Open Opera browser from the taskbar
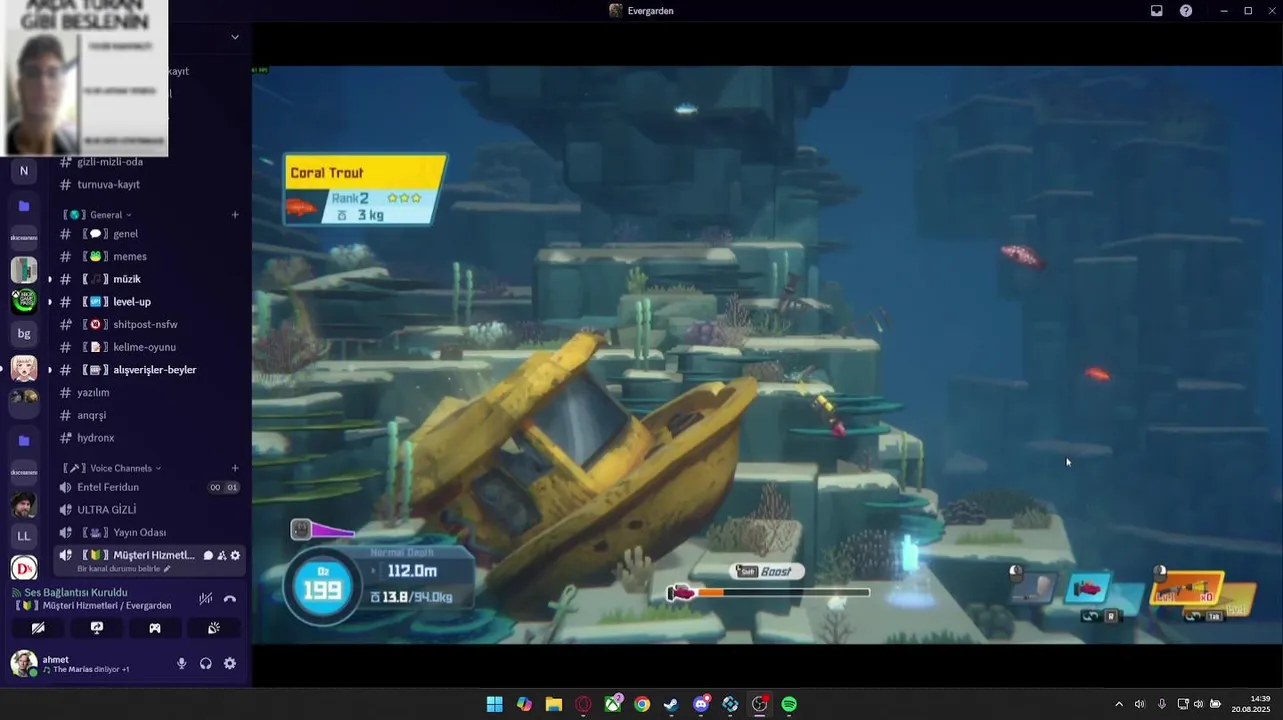This screenshot has height=720, width=1283. pos(583,704)
